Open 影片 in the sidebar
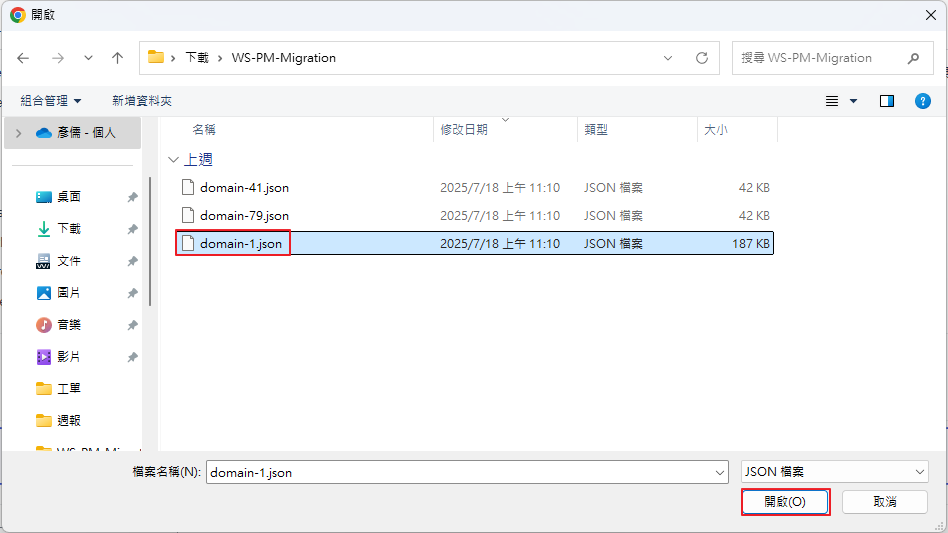 point(69,357)
